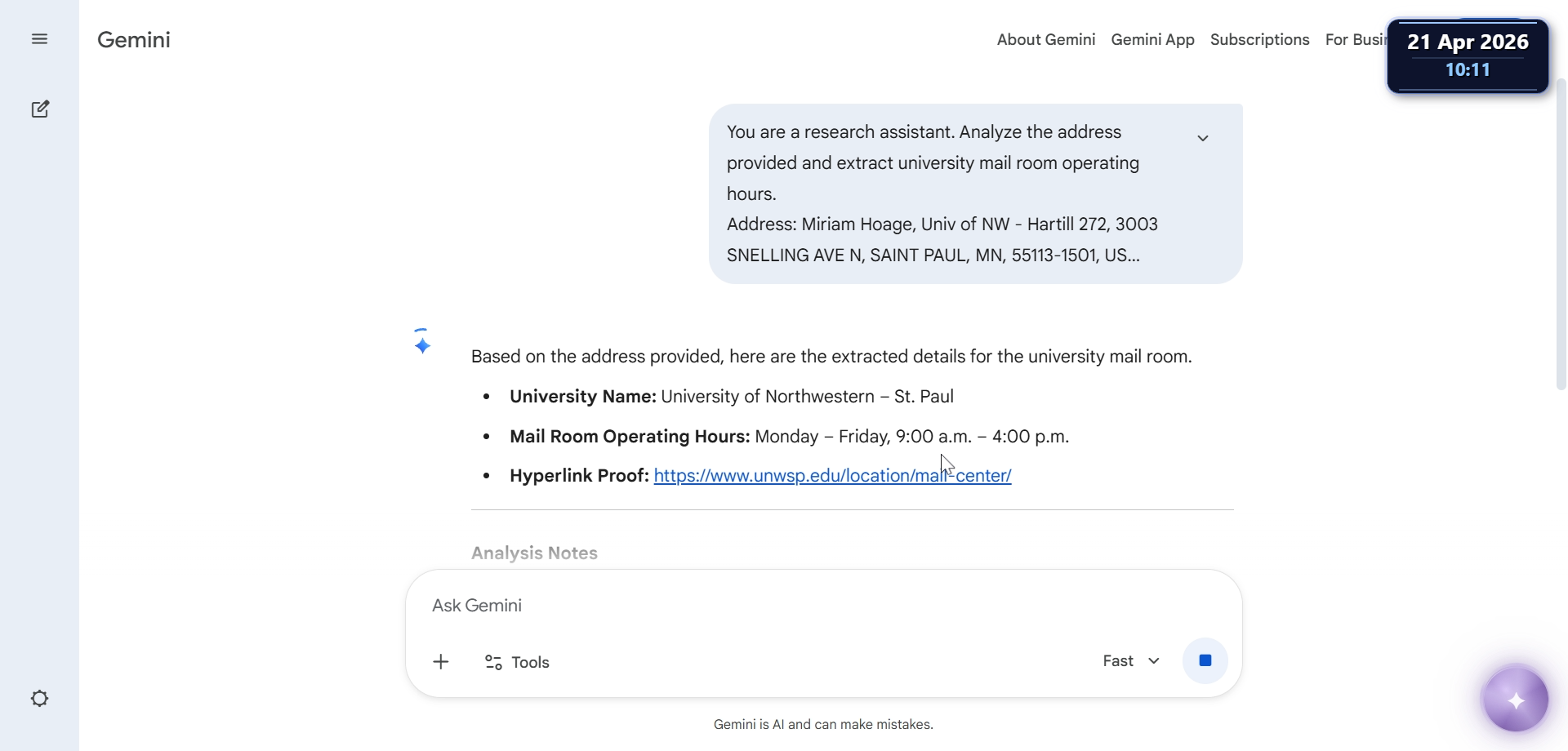Screen dimensions: 1568x751
Task: Click the page vertical scrollbar
Action: (1561, 234)
